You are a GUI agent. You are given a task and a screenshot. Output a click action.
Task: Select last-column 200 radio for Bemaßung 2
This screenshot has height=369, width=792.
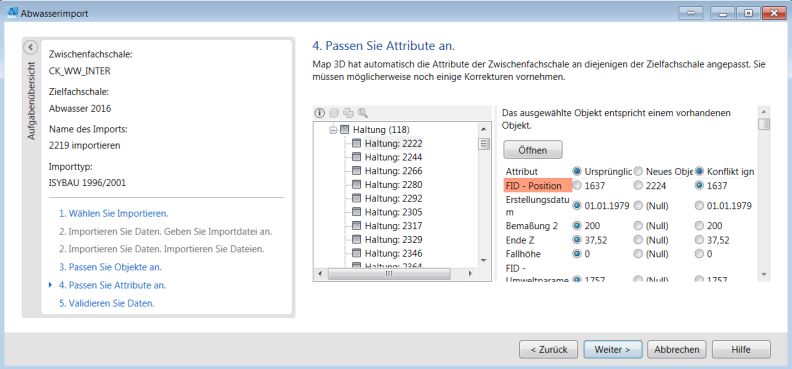[700, 226]
